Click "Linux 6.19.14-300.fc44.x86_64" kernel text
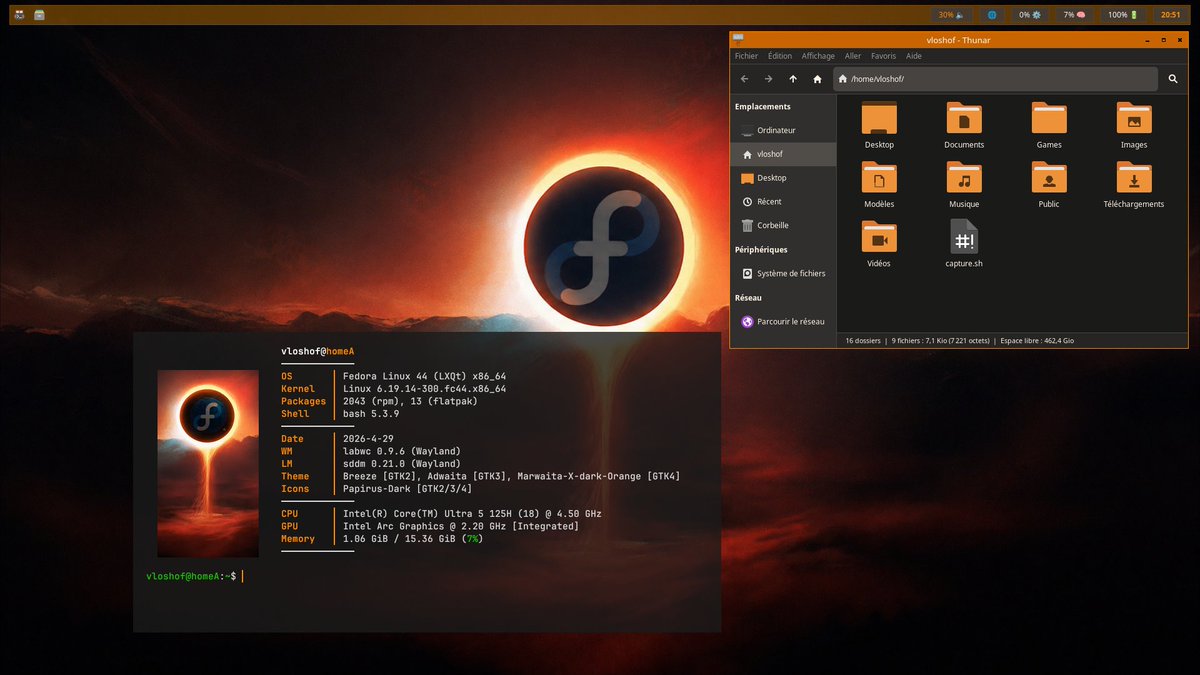This screenshot has height=675, width=1200. point(424,389)
